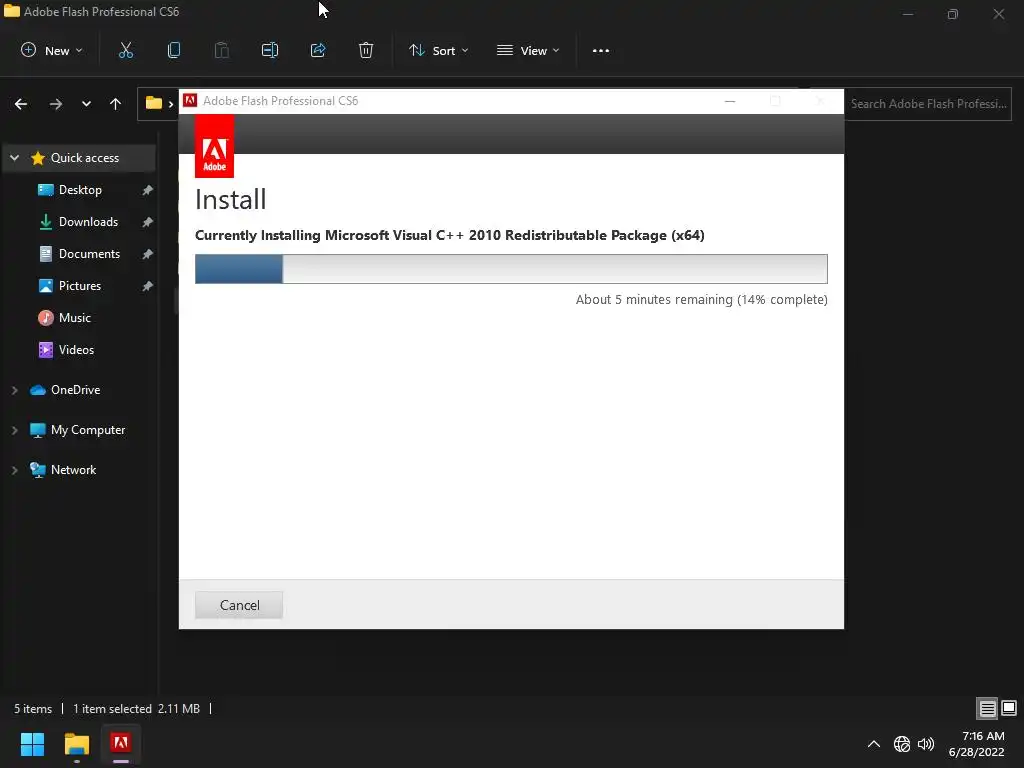Select My Computer in the sidebar

point(88,430)
